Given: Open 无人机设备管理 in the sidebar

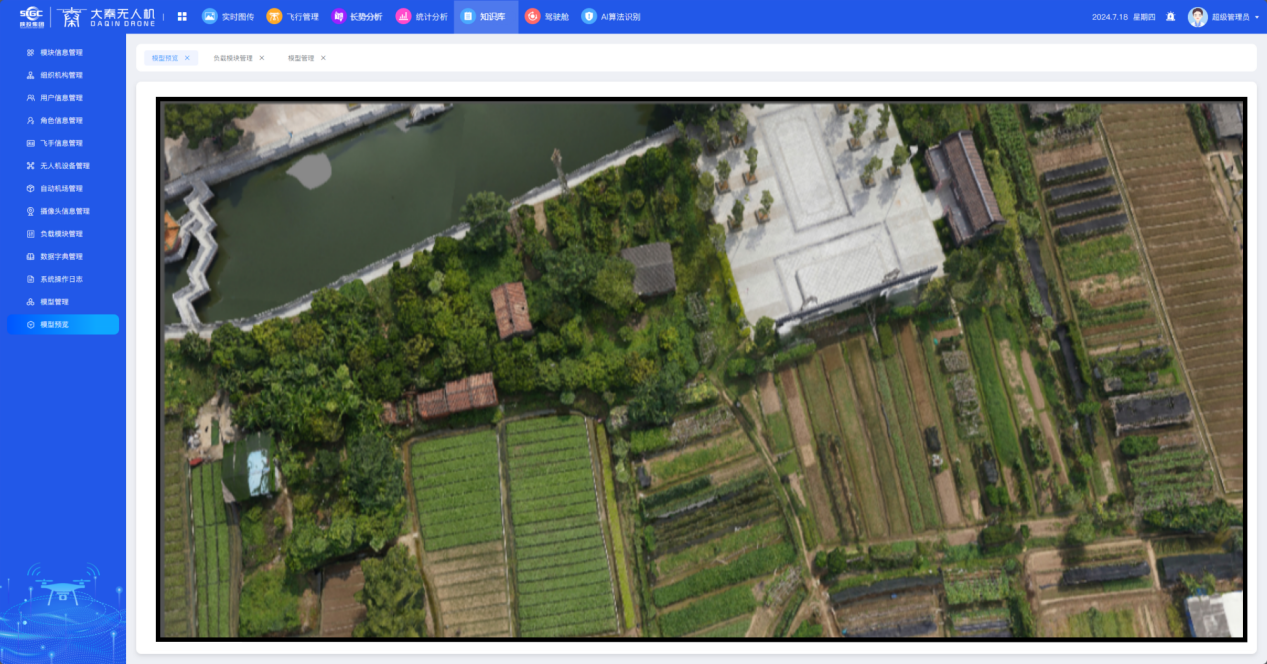Looking at the screenshot, I should [x=64, y=166].
